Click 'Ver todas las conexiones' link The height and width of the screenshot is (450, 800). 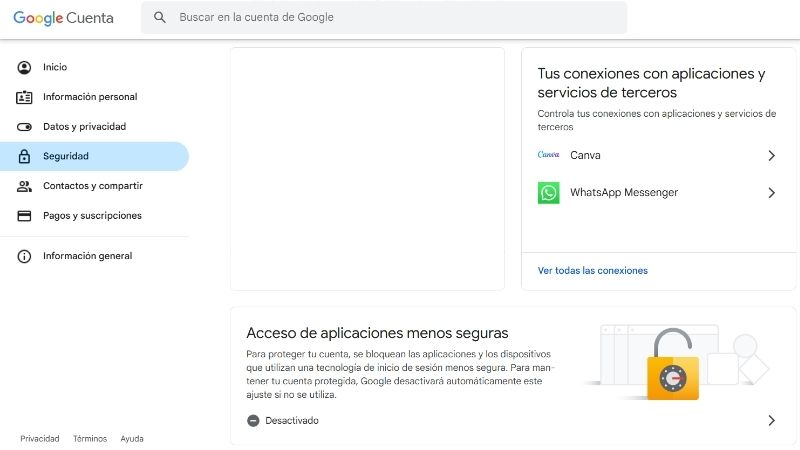592,271
